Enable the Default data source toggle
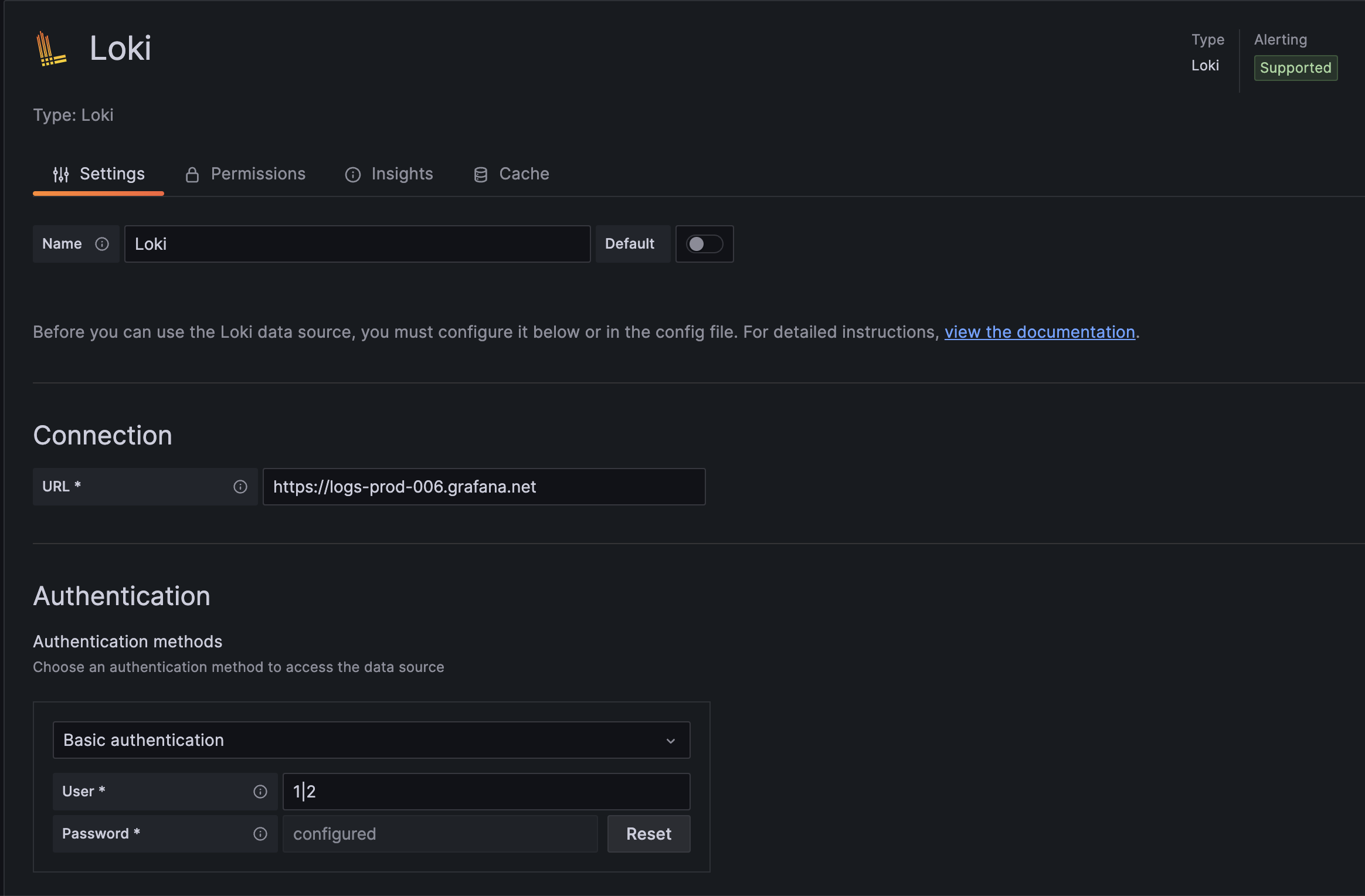The width and height of the screenshot is (1365, 896). (704, 244)
